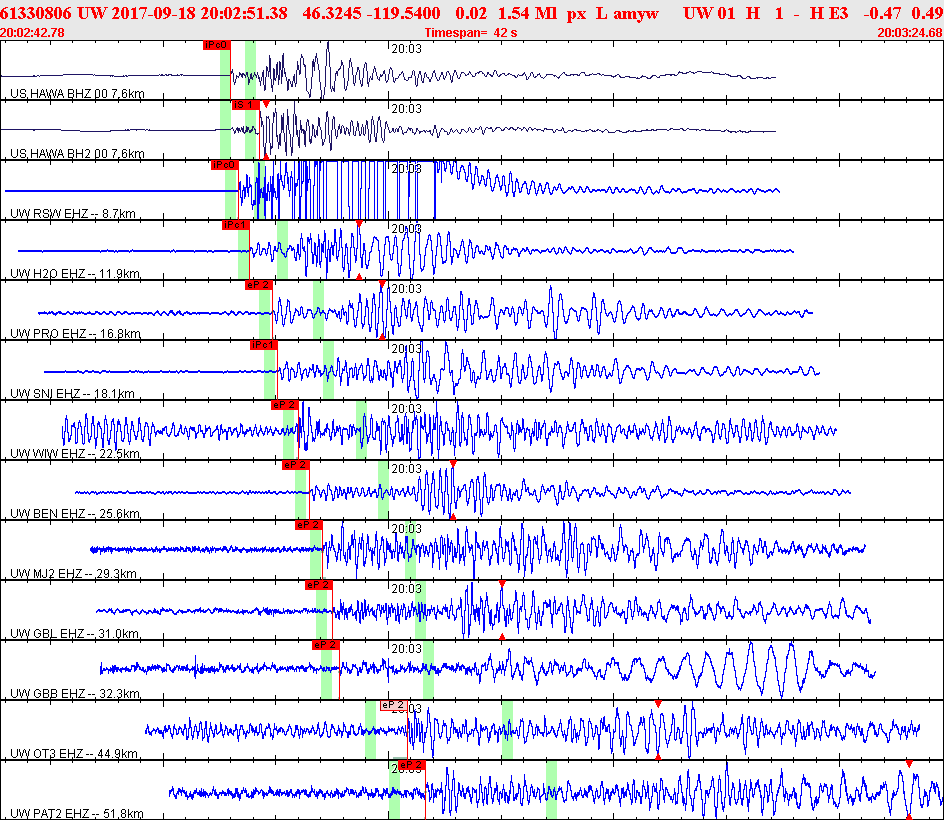Click the Timespan= 42 s label
The width and height of the screenshot is (944, 820).
pos(471,33)
